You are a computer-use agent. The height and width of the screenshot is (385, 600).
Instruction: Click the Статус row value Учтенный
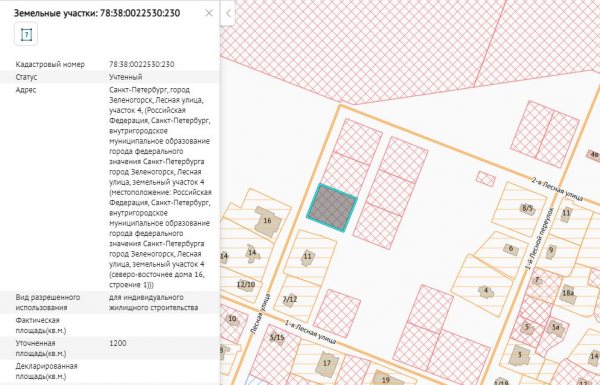(x=126, y=77)
